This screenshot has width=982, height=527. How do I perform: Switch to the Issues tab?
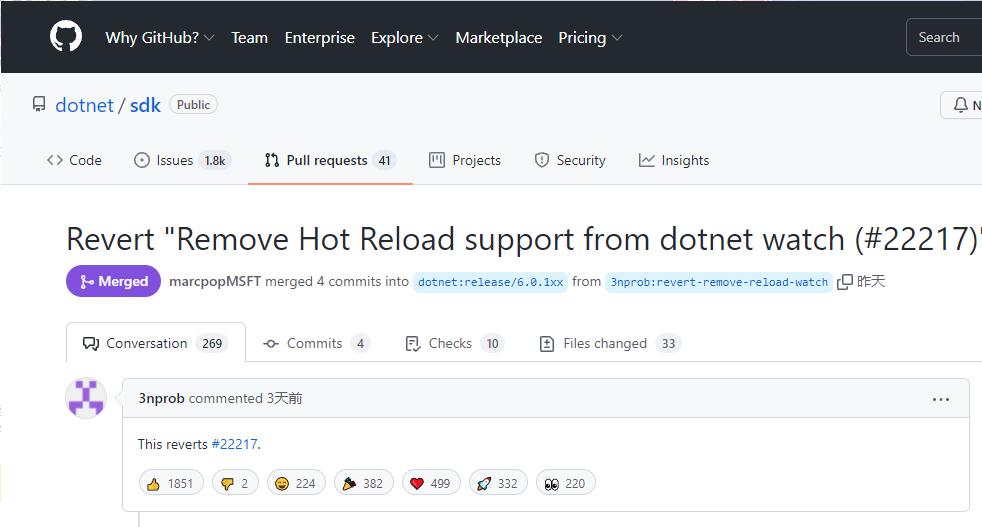(182, 160)
